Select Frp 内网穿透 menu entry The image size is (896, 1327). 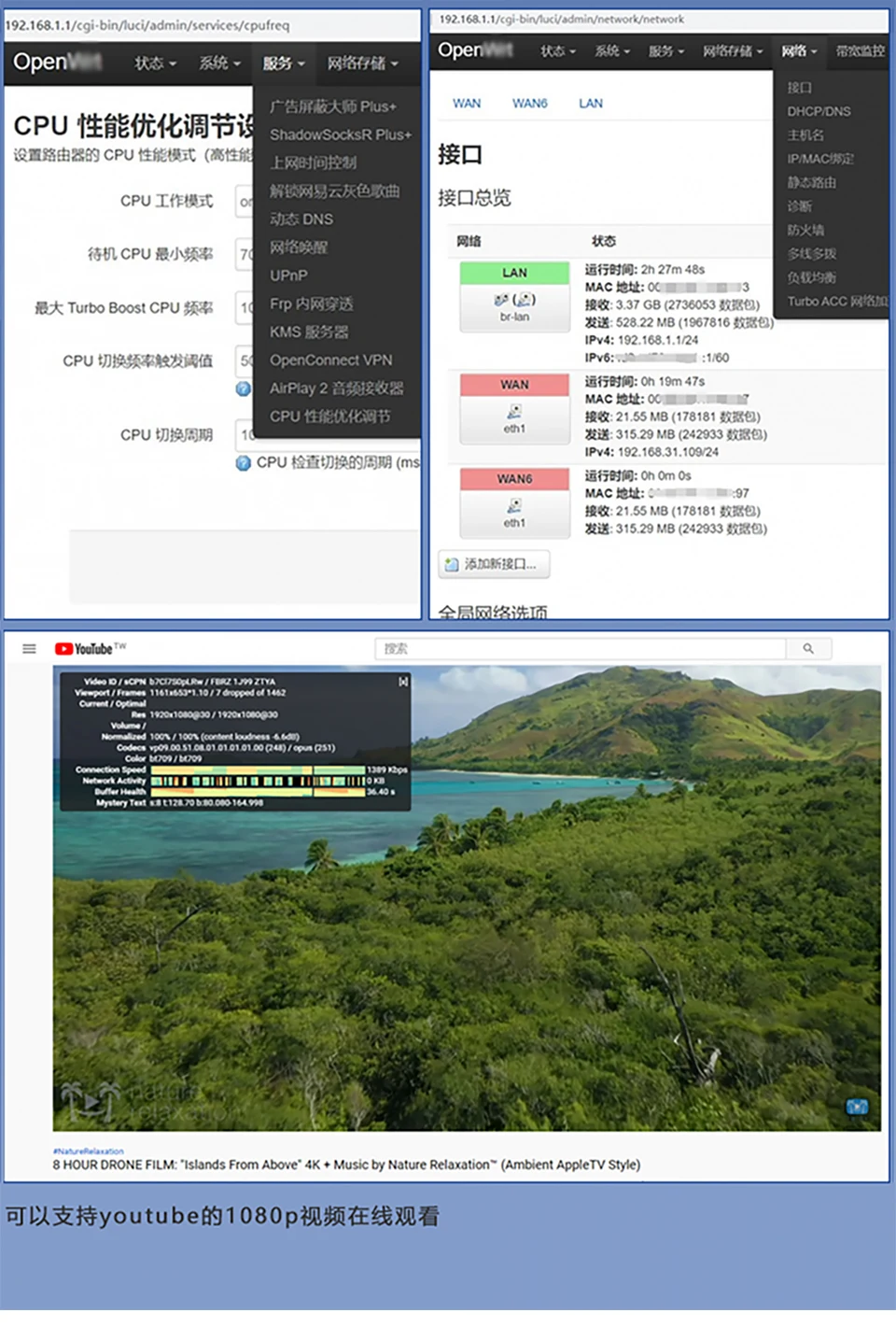tap(311, 304)
